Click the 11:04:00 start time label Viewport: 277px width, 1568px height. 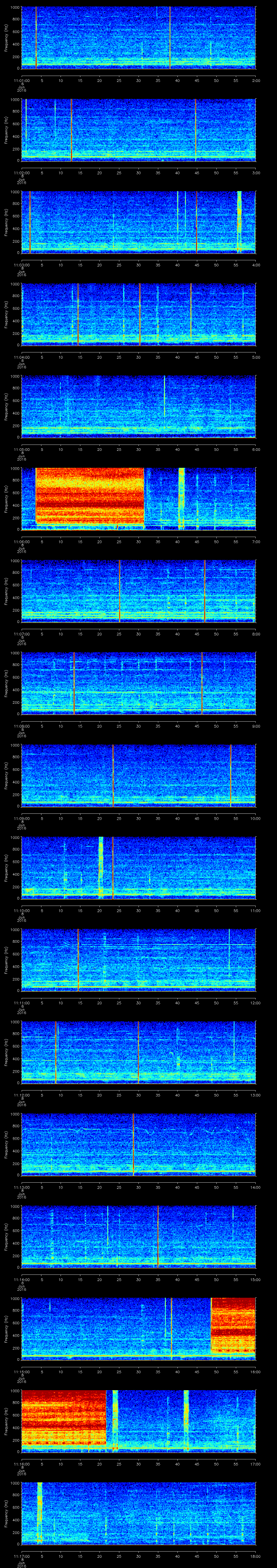[21, 357]
